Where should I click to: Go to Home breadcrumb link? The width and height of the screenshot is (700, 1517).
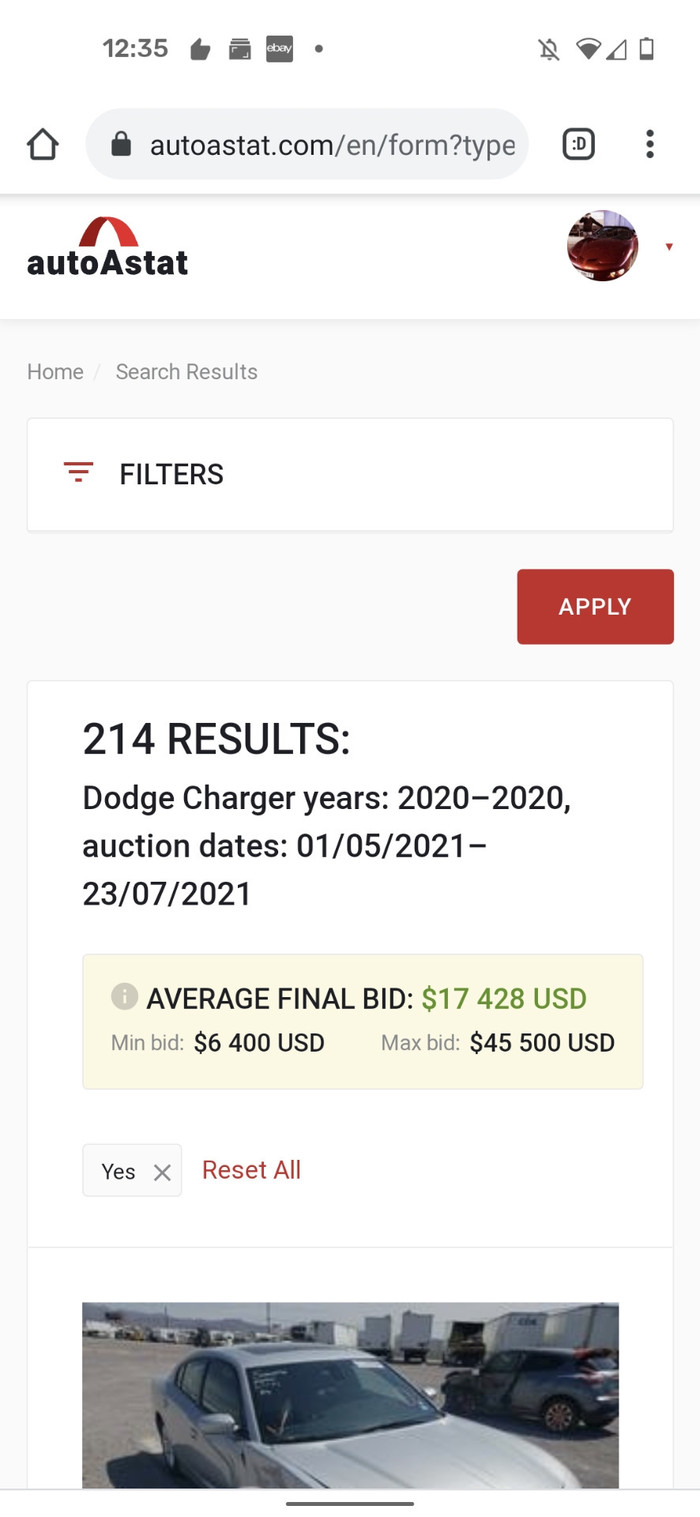click(x=55, y=372)
